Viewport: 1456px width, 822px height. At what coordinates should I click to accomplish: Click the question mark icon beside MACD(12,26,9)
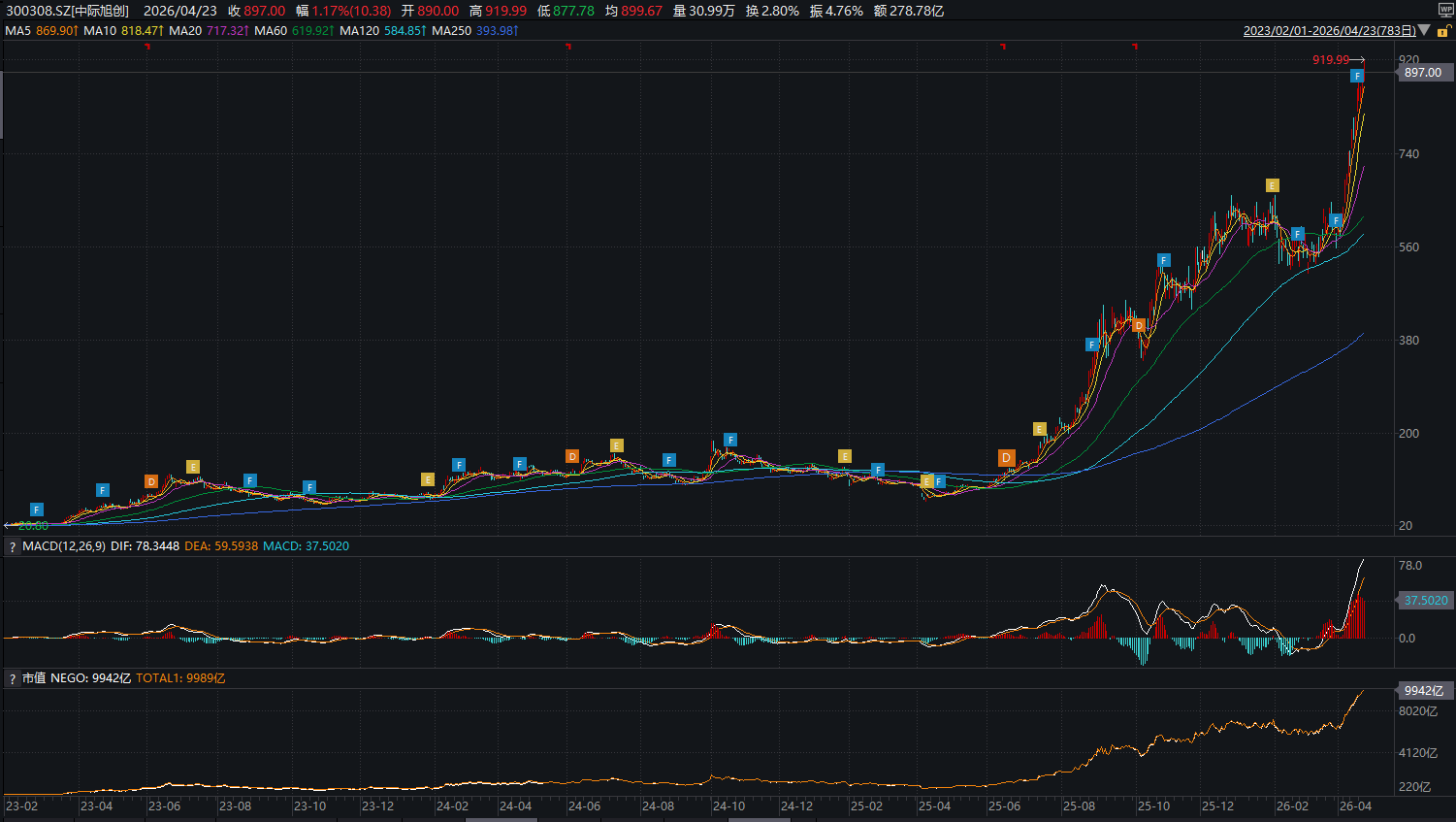[13, 547]
